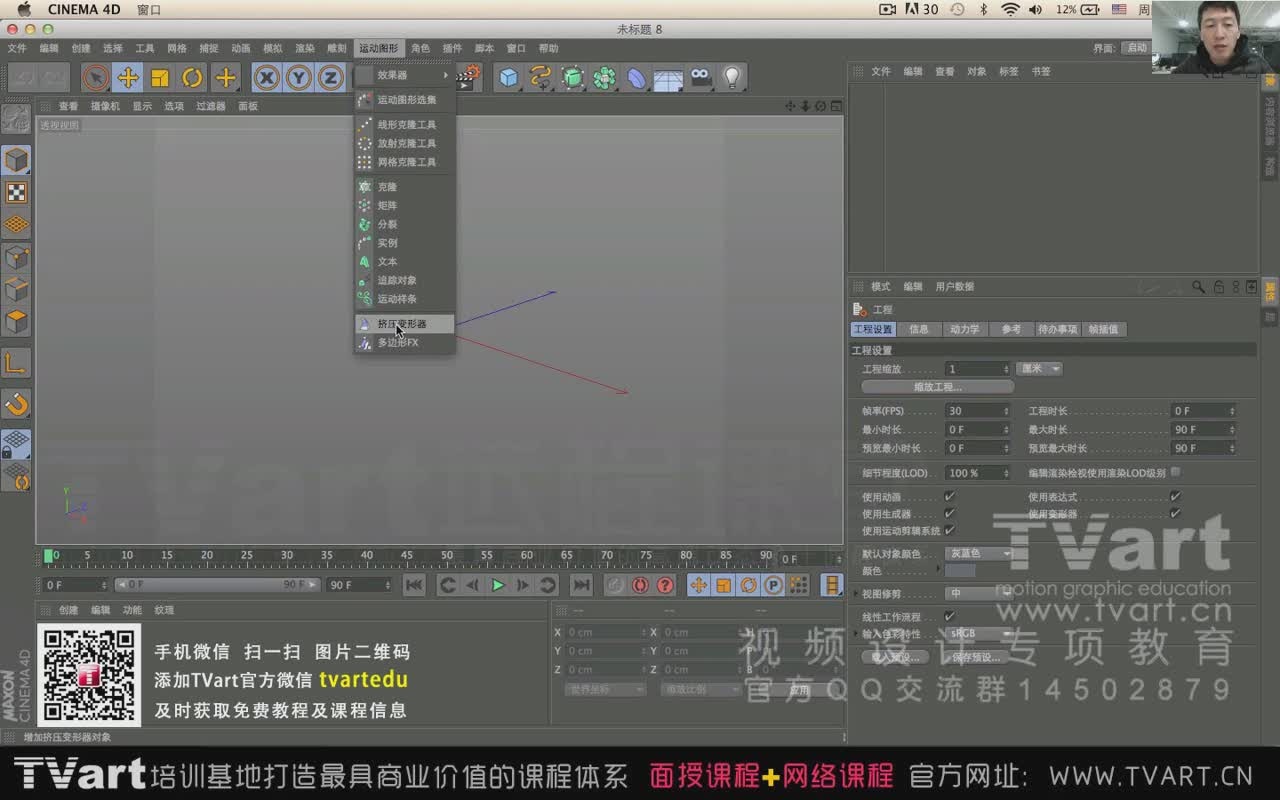Open the 视图修剪 dropdown
1280x800 pixels.
tap(979, 593)
